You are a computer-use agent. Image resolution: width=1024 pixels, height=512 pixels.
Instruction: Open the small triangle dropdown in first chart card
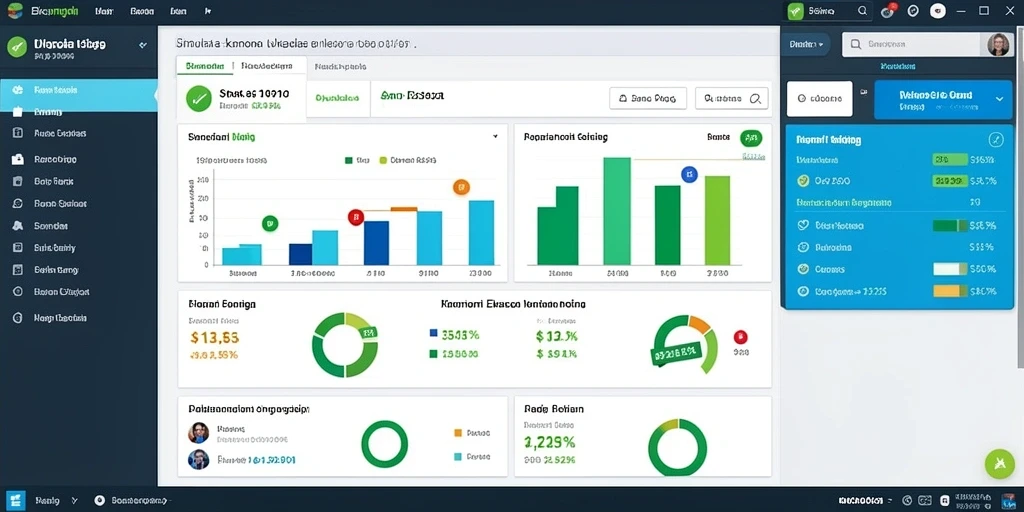point(495,137)
